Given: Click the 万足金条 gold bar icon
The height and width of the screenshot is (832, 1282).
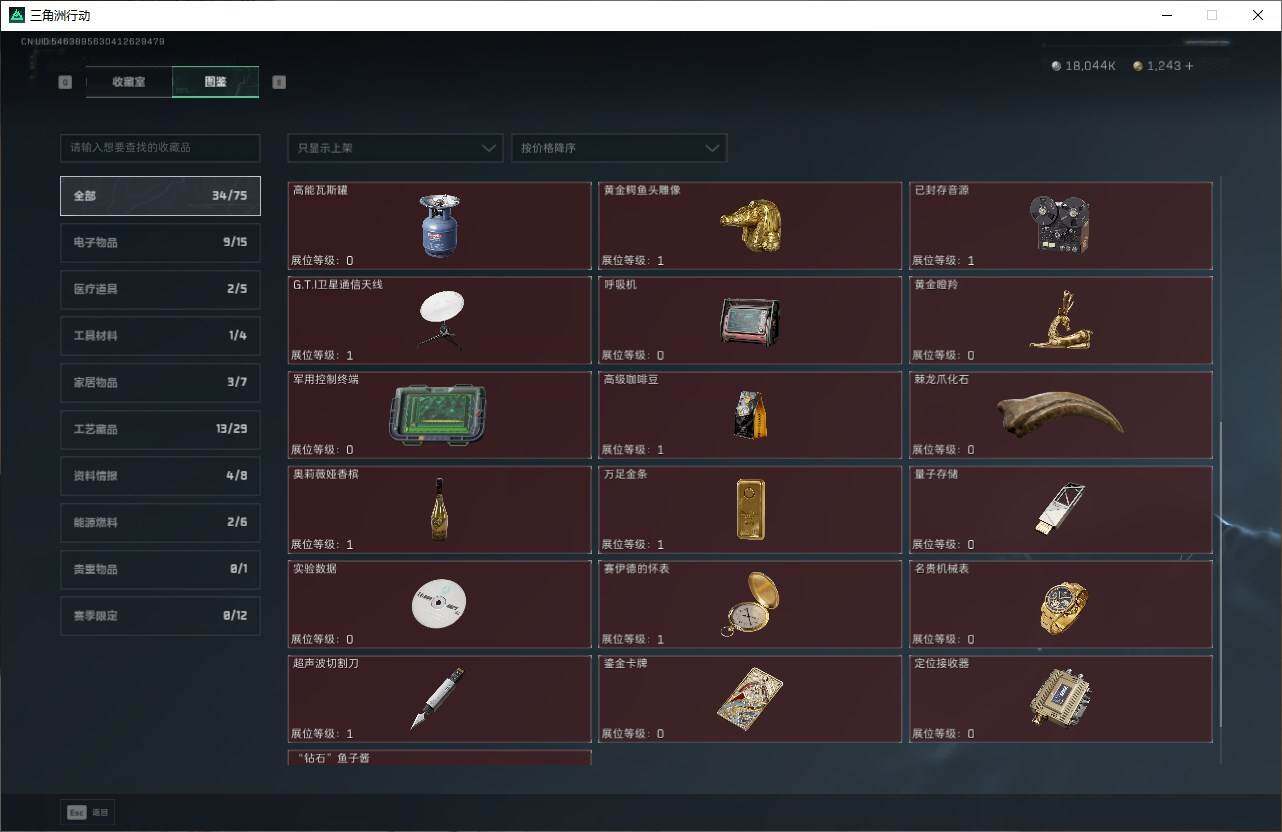Looking at the screenshot, I should (x=750, y=509).
